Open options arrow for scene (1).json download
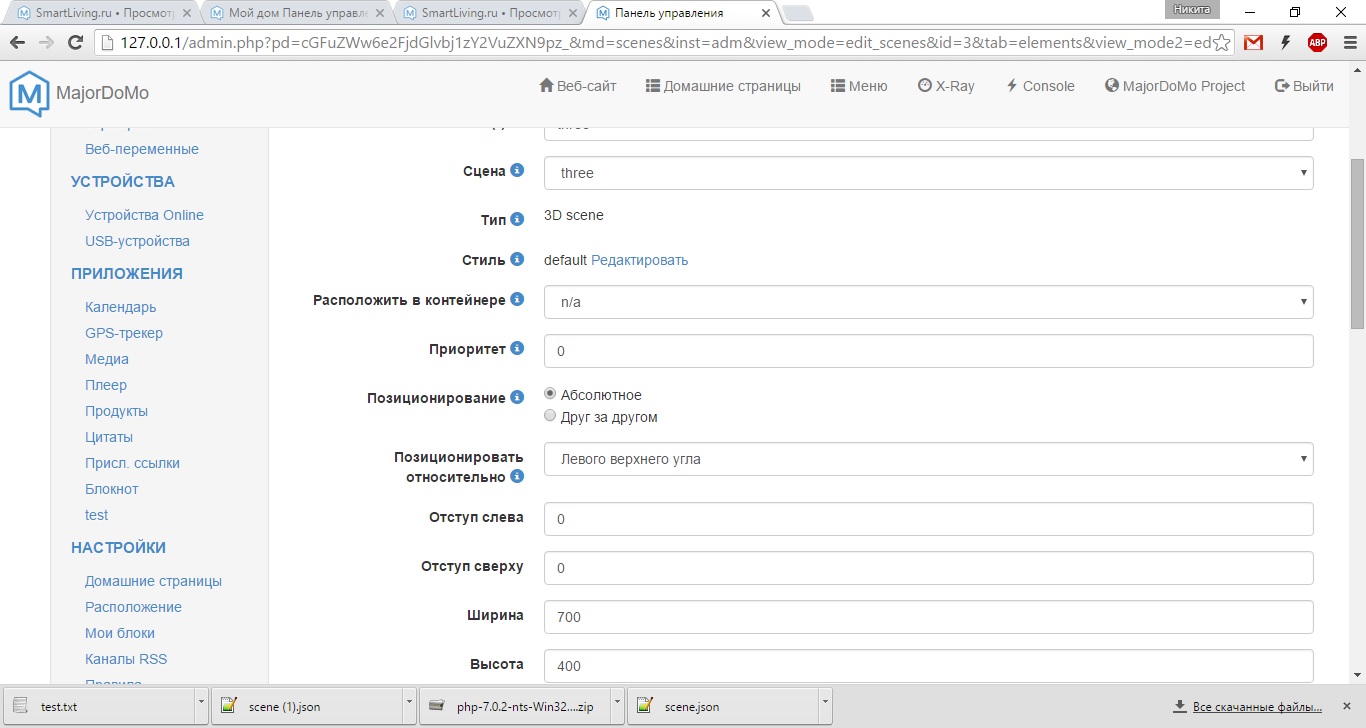 coord(409,706)
